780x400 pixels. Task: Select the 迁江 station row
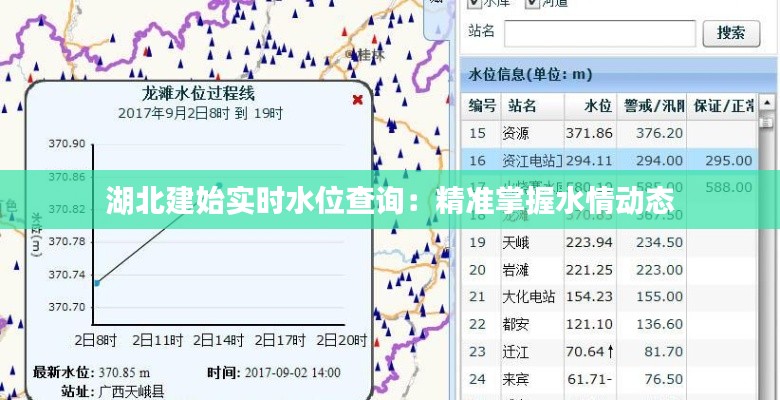(x=609, y=352)
